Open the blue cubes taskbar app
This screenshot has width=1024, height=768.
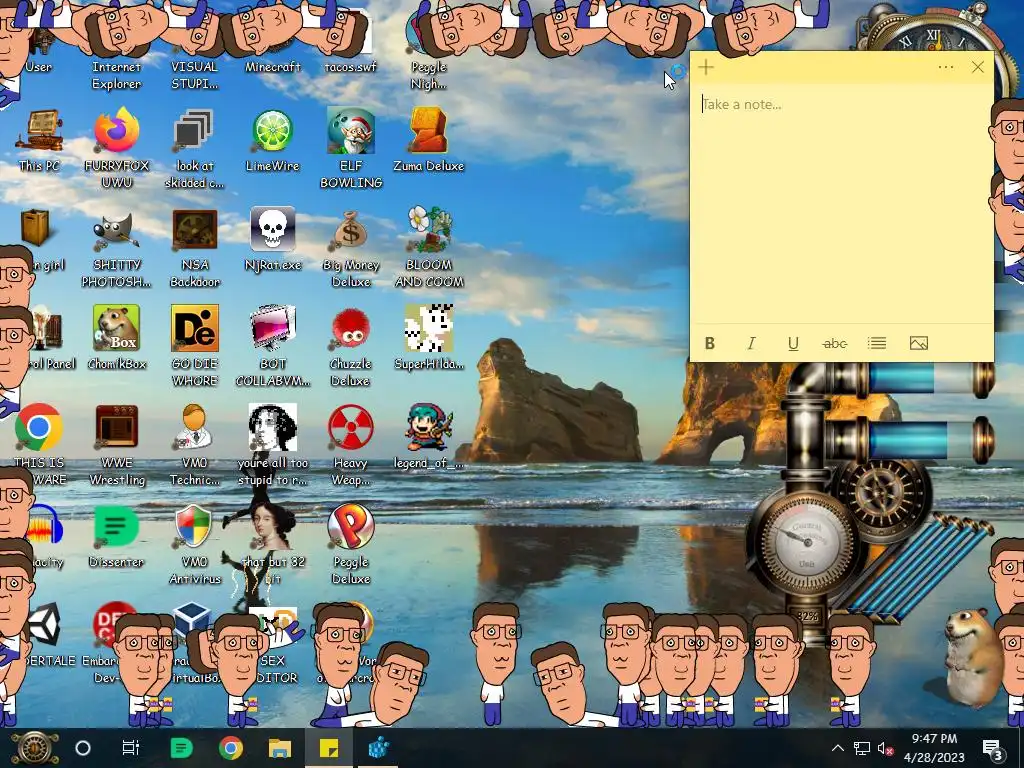point(379,748)
